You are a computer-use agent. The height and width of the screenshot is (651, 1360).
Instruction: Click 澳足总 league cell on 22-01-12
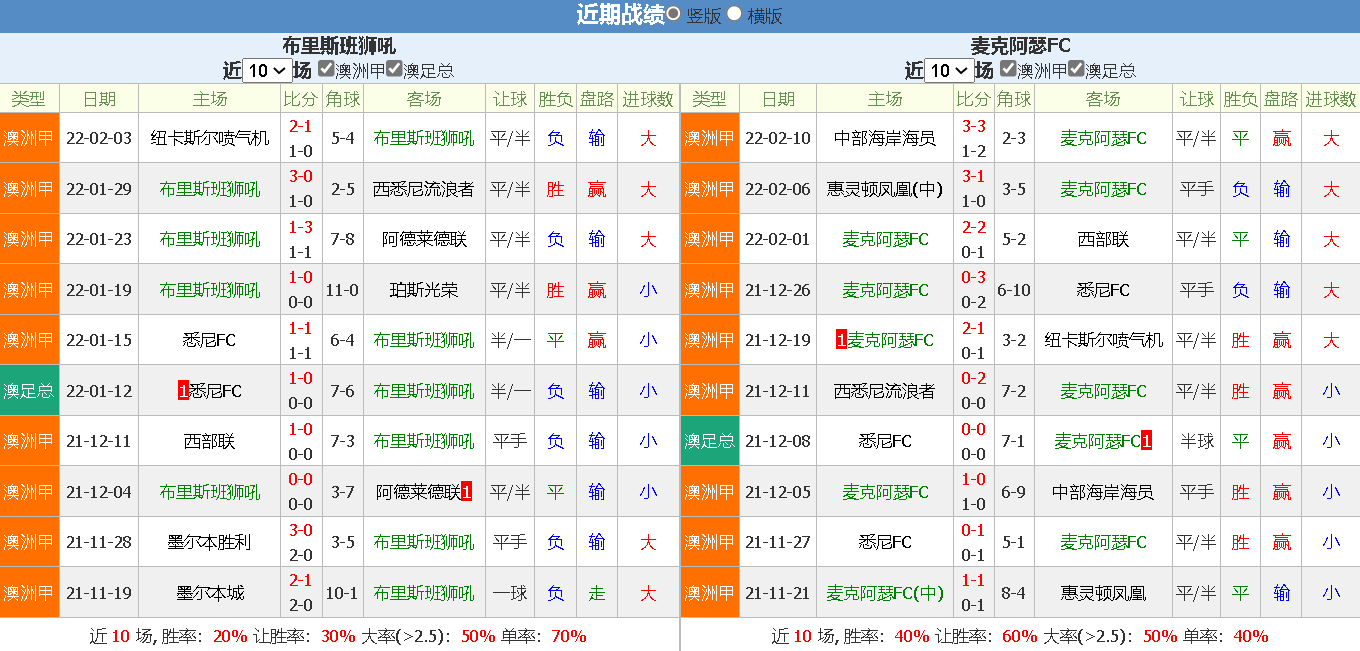29,390
